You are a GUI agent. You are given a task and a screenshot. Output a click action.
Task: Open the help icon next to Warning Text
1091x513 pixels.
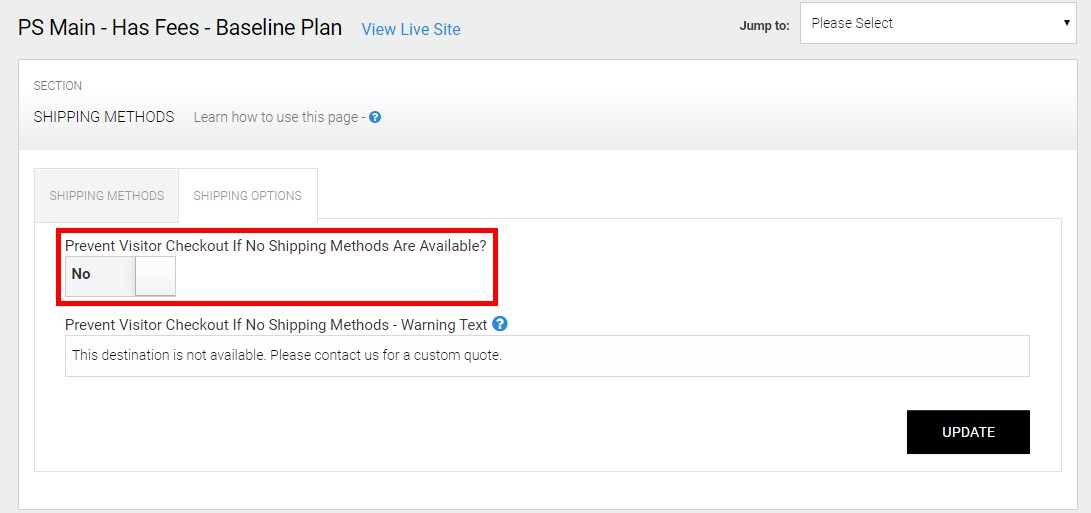tap(500, 324)
